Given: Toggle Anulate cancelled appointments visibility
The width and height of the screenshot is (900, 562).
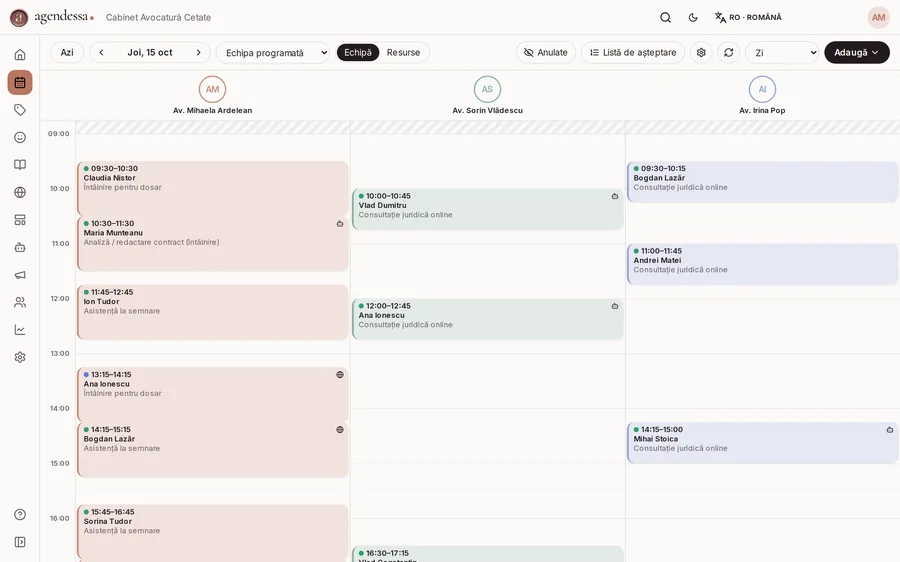Looking at the screenshot, I should tap(546, 52).
